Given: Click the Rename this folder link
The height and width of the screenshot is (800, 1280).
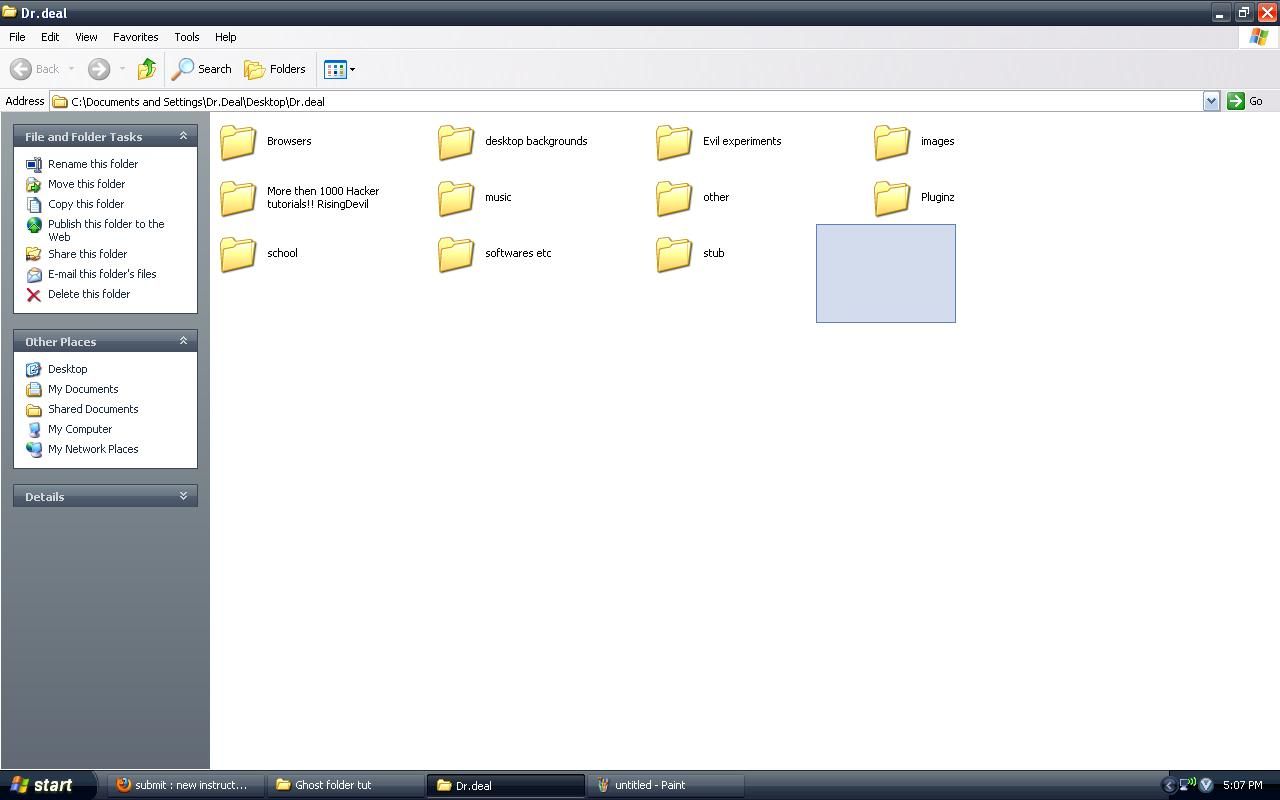Looking at the screenshot, I should coord(93,163).
